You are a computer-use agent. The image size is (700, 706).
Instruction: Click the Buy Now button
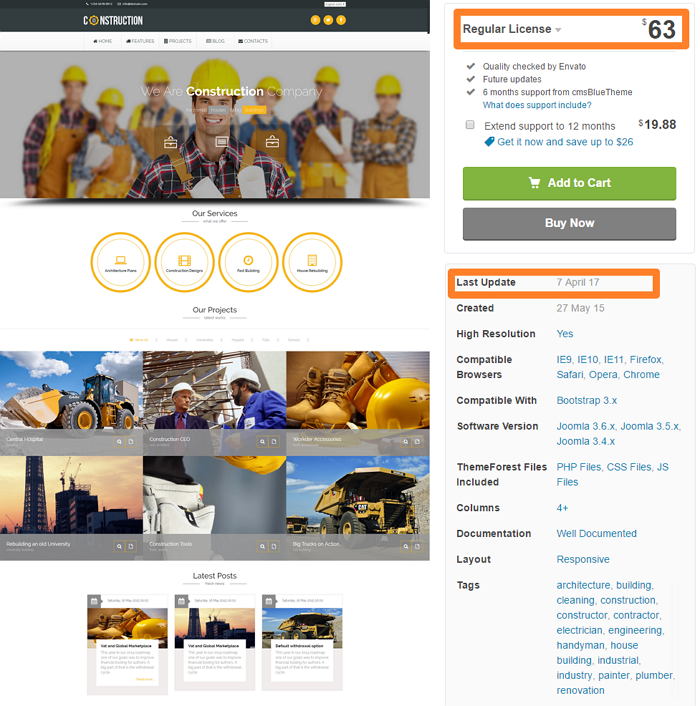click(x=569, y=223)
